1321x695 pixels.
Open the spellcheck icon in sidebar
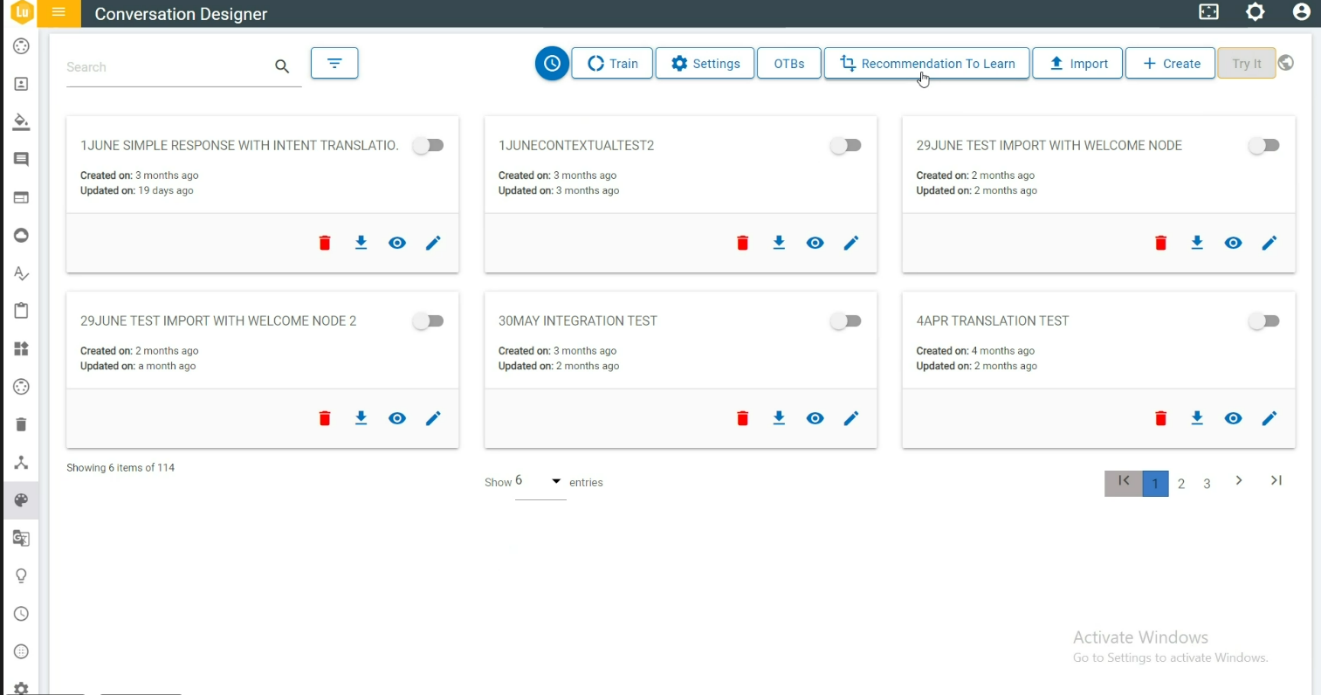click(x=21, y=273)
